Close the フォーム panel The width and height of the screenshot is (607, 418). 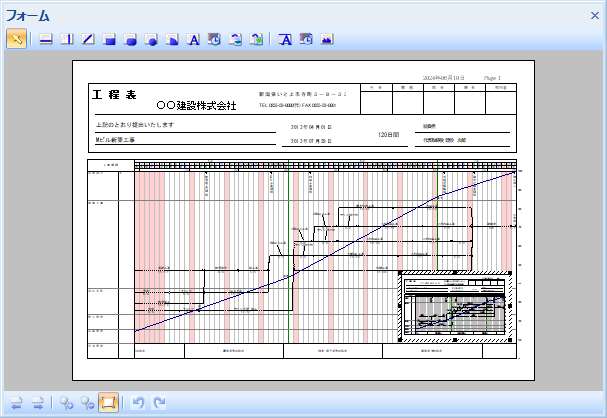tap(595, 15)
